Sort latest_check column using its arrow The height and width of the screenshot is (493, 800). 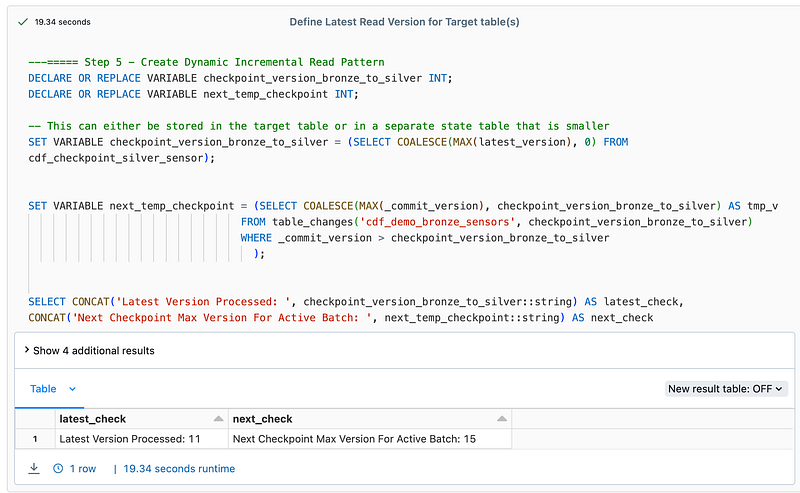tap(218, 419)
